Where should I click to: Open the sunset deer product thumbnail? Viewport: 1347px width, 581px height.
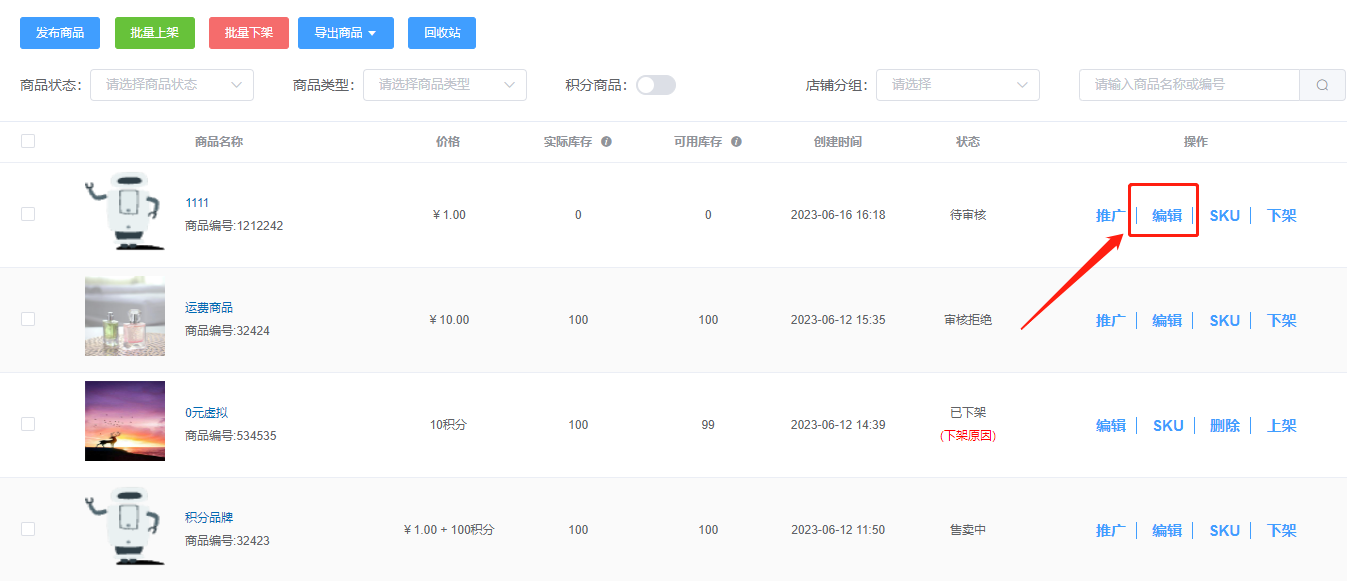(125, 421)
